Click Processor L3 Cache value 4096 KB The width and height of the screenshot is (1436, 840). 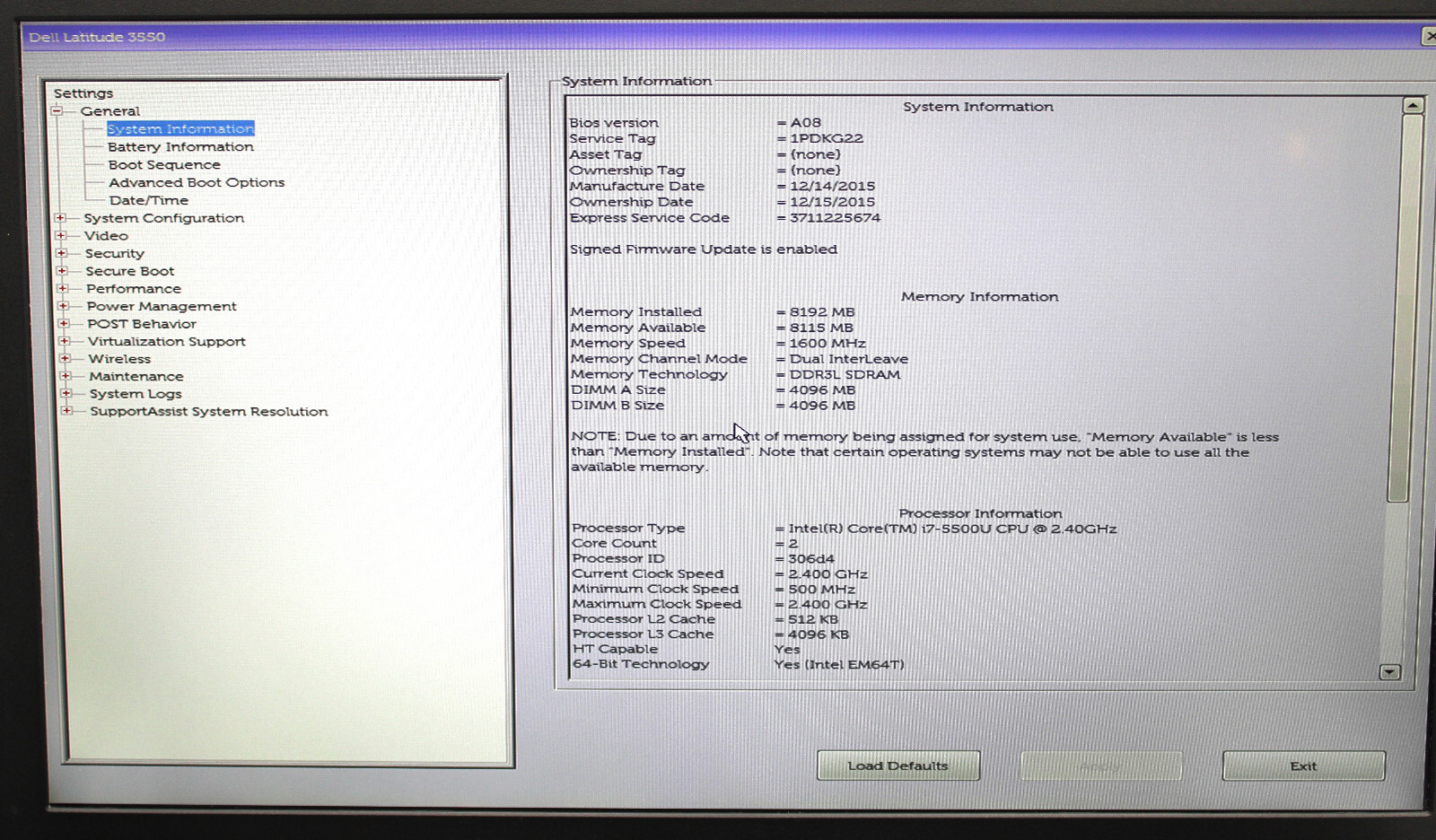[x=819, y=634]
